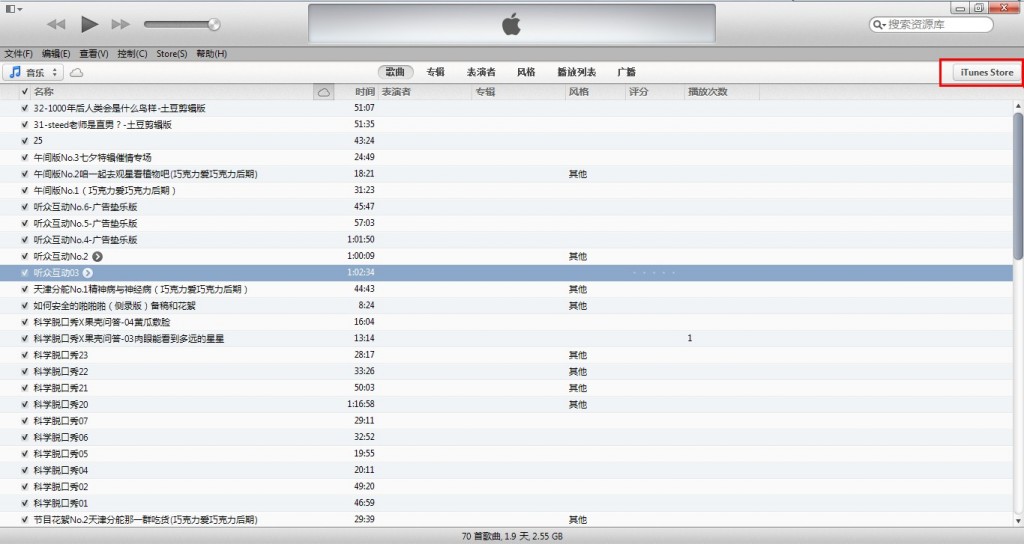
Task: Open the 帮助(H) menu
Action: click(212, 54)
